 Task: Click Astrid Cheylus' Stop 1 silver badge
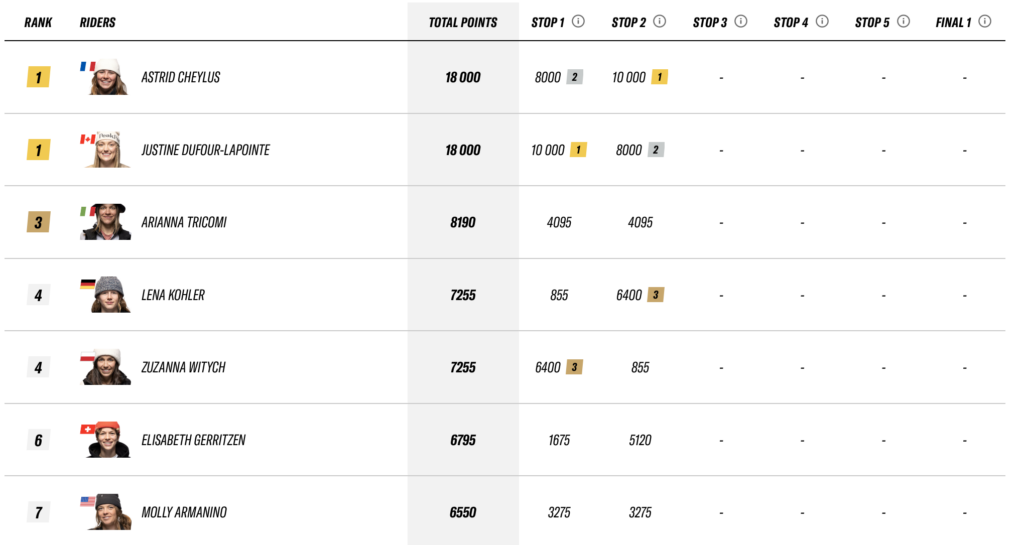pyautogui.click(x=574, y=77)
